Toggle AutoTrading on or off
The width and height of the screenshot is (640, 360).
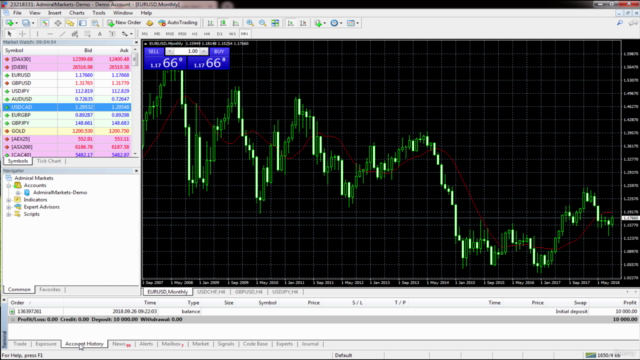(178, 23)
